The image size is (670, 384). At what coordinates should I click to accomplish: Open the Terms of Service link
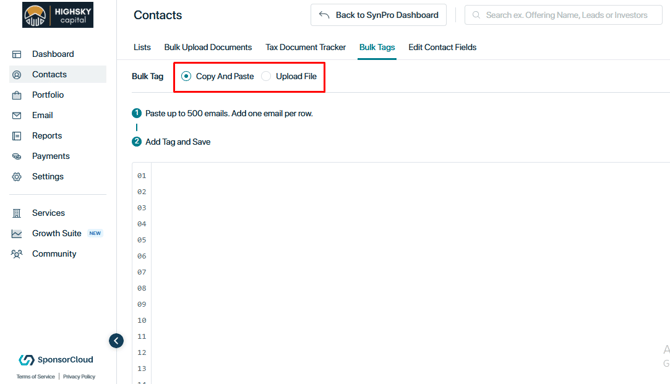tap(36, 377)
